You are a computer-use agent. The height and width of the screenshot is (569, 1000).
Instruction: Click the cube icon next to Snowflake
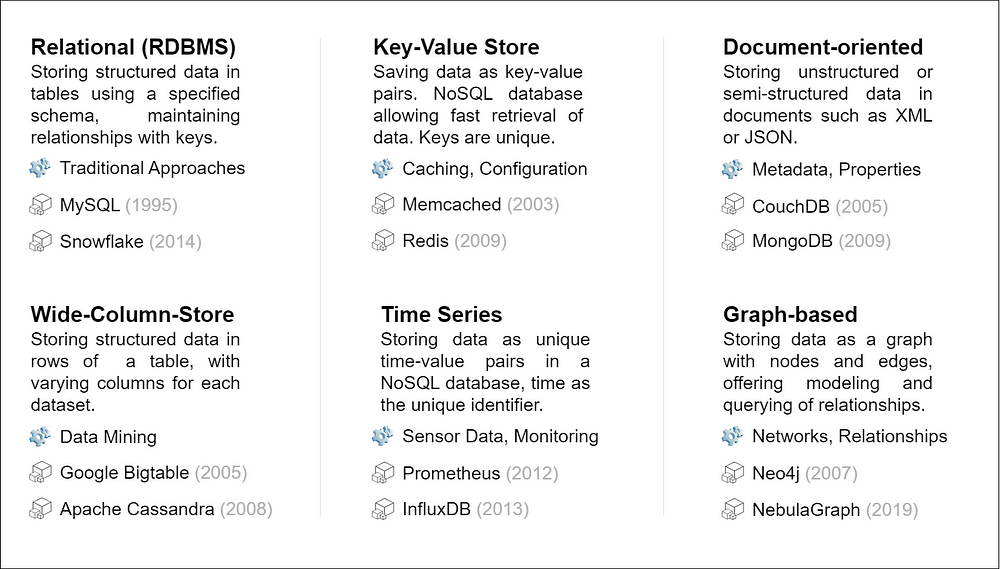[40, 241]
